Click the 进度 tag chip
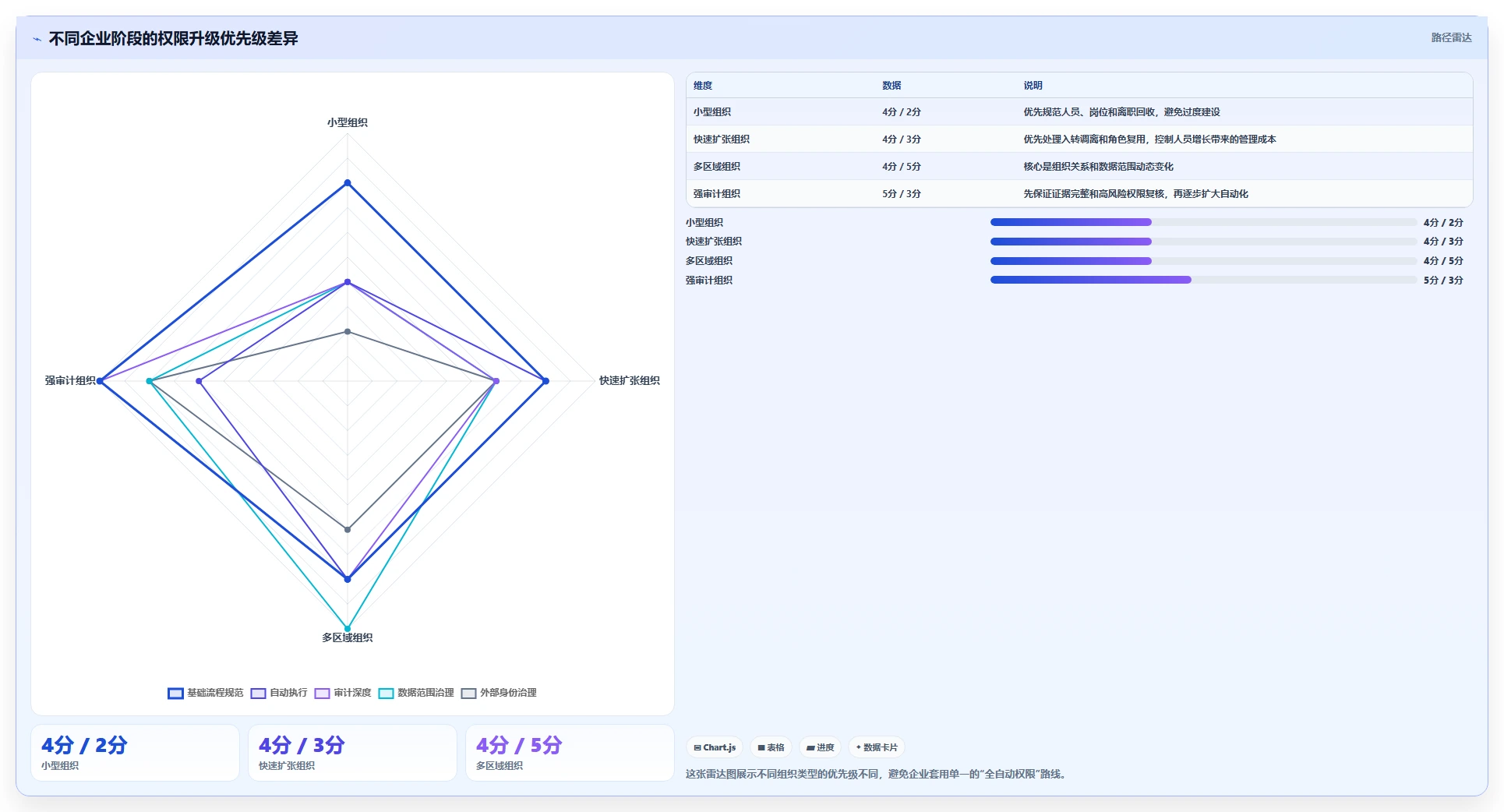The width and height of the screenshot is (1504, 812). (x=820, y=747)
